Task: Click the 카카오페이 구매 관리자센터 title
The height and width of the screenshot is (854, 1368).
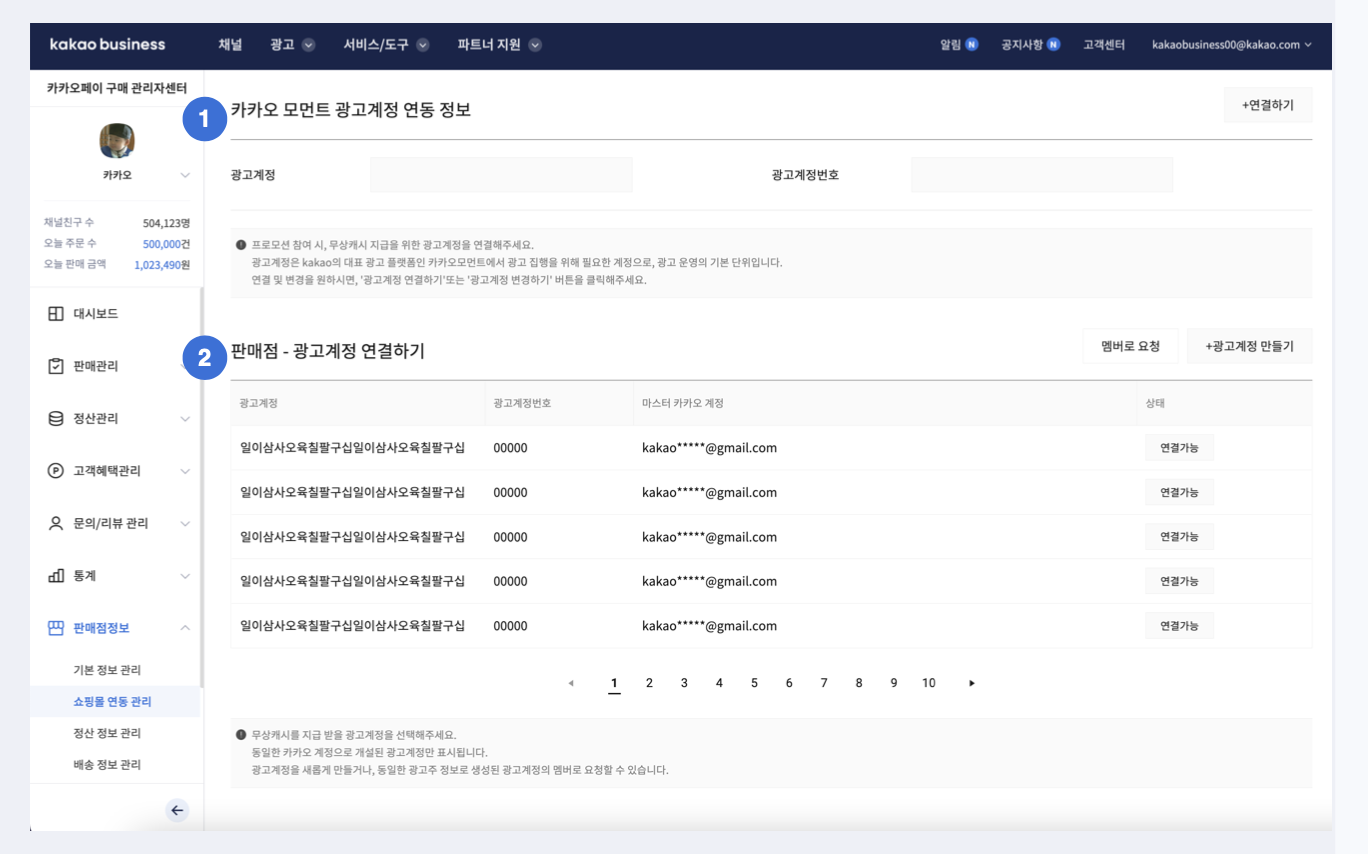Action: point(117,89)
